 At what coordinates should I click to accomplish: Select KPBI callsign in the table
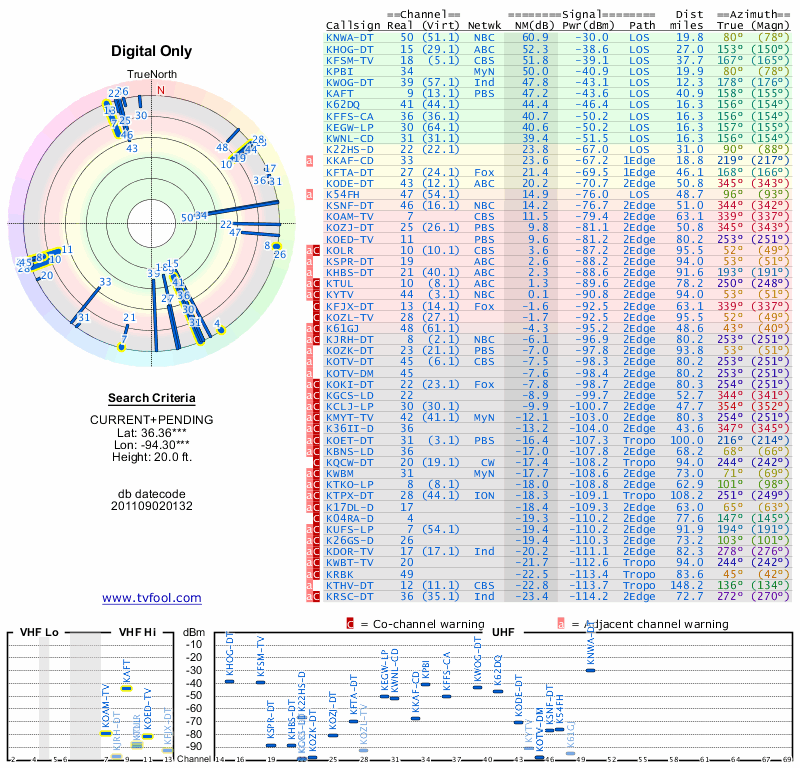point(340,71)
